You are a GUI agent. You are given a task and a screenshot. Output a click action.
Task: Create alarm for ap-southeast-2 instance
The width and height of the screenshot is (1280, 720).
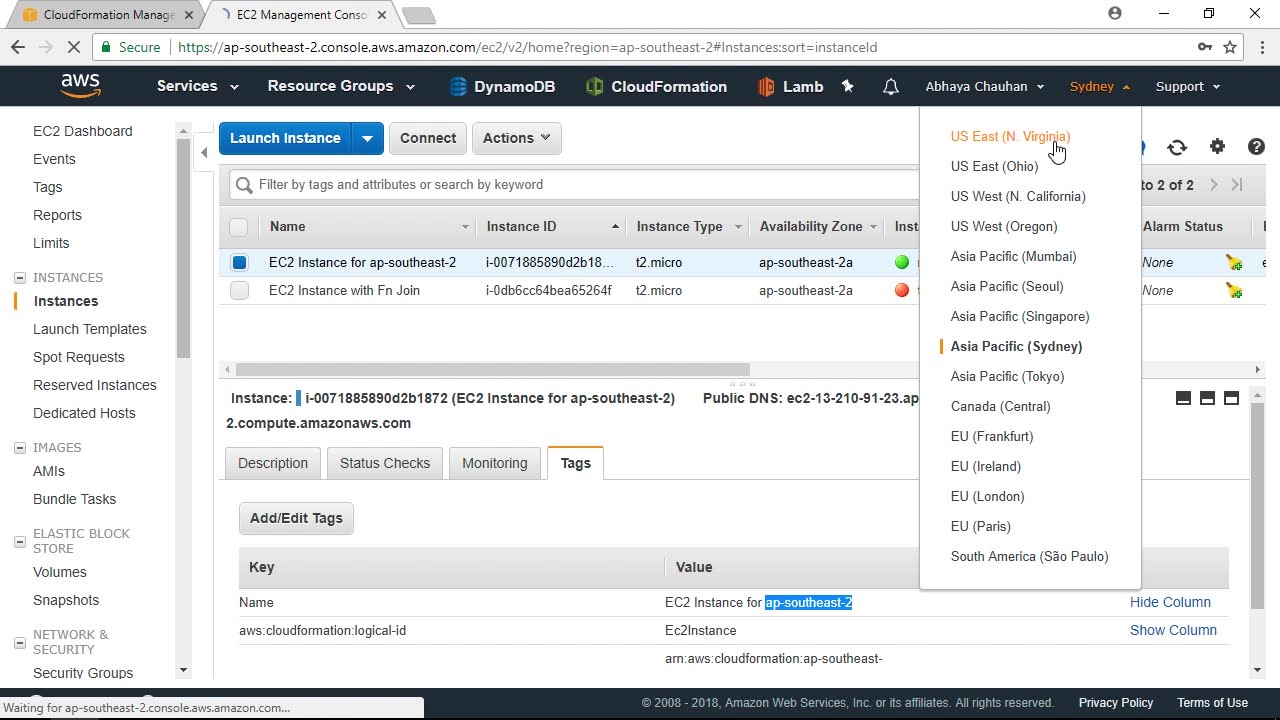point(1235,263)
